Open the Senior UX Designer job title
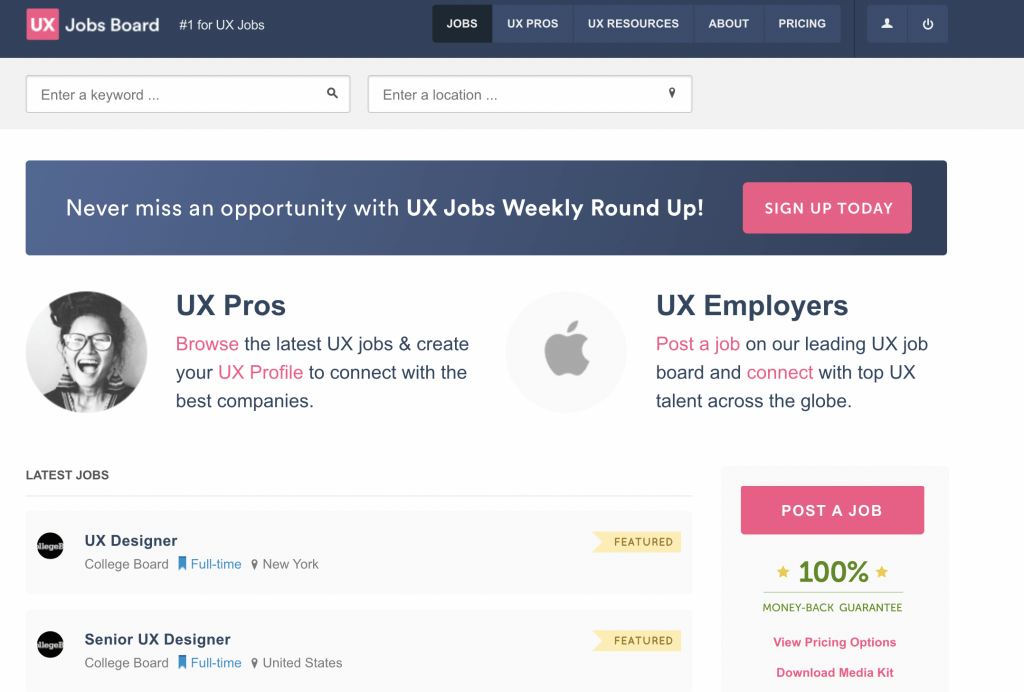This screenshot has height=692, width=1024. point(157,639)
